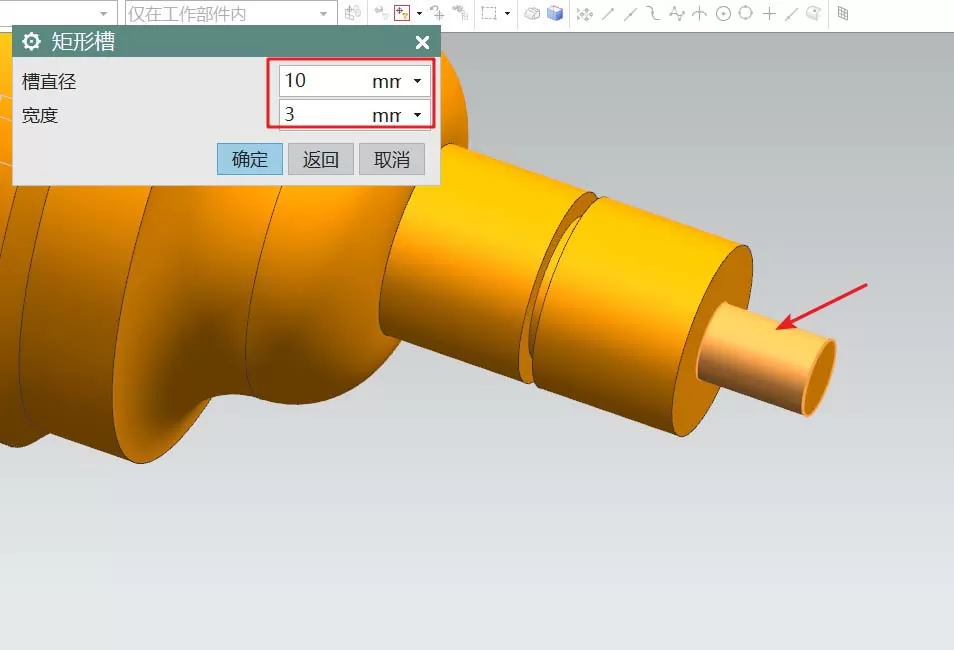
Task: Toggle the Enable Snap Point icon
Action: [x=585, y=13]
